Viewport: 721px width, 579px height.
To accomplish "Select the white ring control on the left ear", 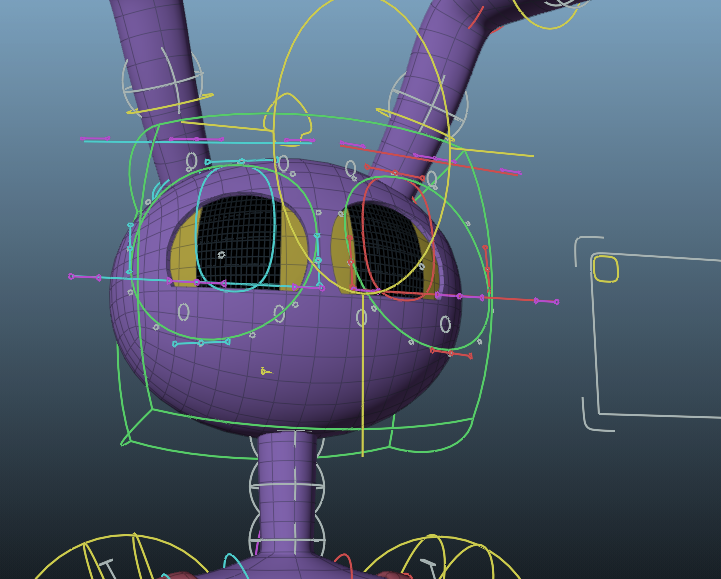I will pos(163,85).
